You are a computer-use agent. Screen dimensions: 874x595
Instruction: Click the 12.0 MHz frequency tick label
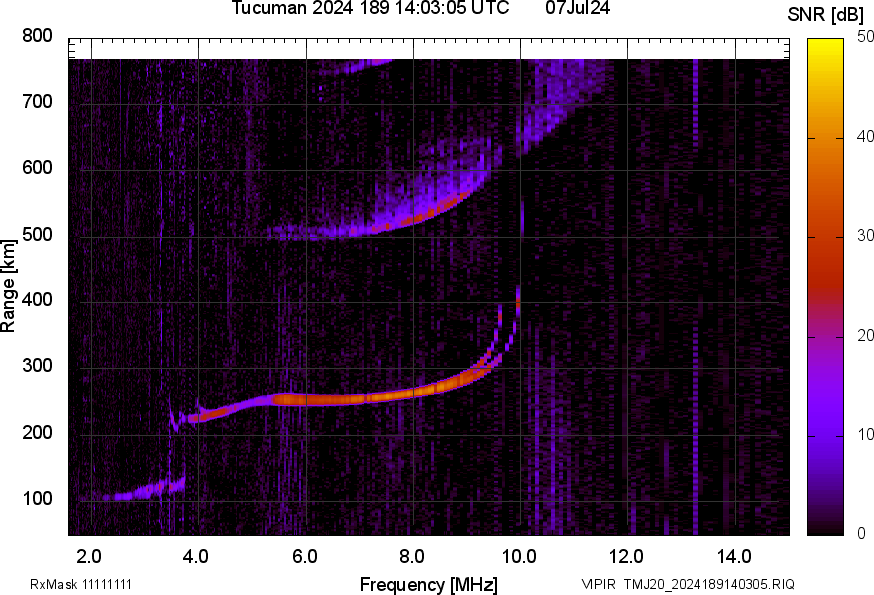tap(626, 557)
